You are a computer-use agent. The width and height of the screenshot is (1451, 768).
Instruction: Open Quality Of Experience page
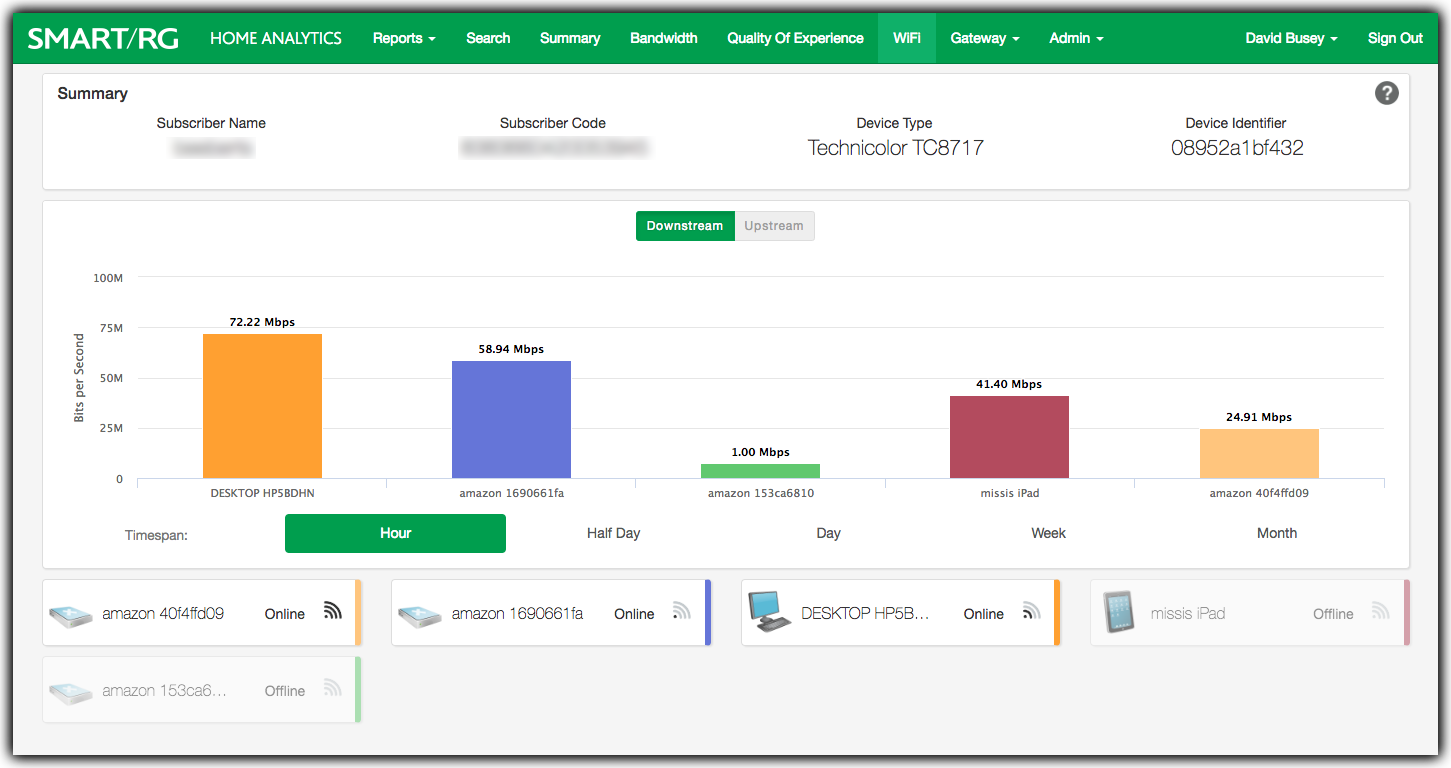795,38
